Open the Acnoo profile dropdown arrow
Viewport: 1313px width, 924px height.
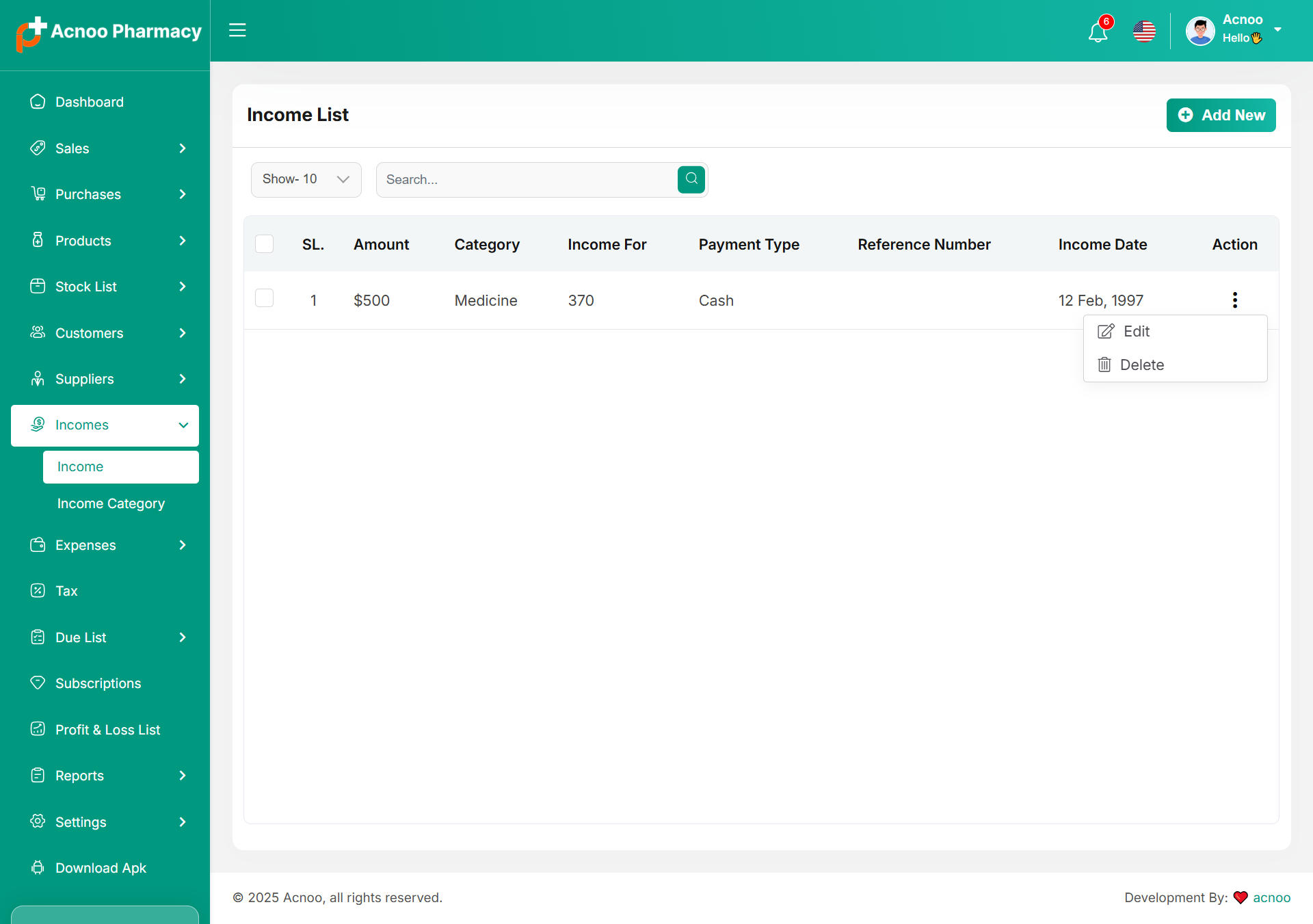tap(1277, 29)
